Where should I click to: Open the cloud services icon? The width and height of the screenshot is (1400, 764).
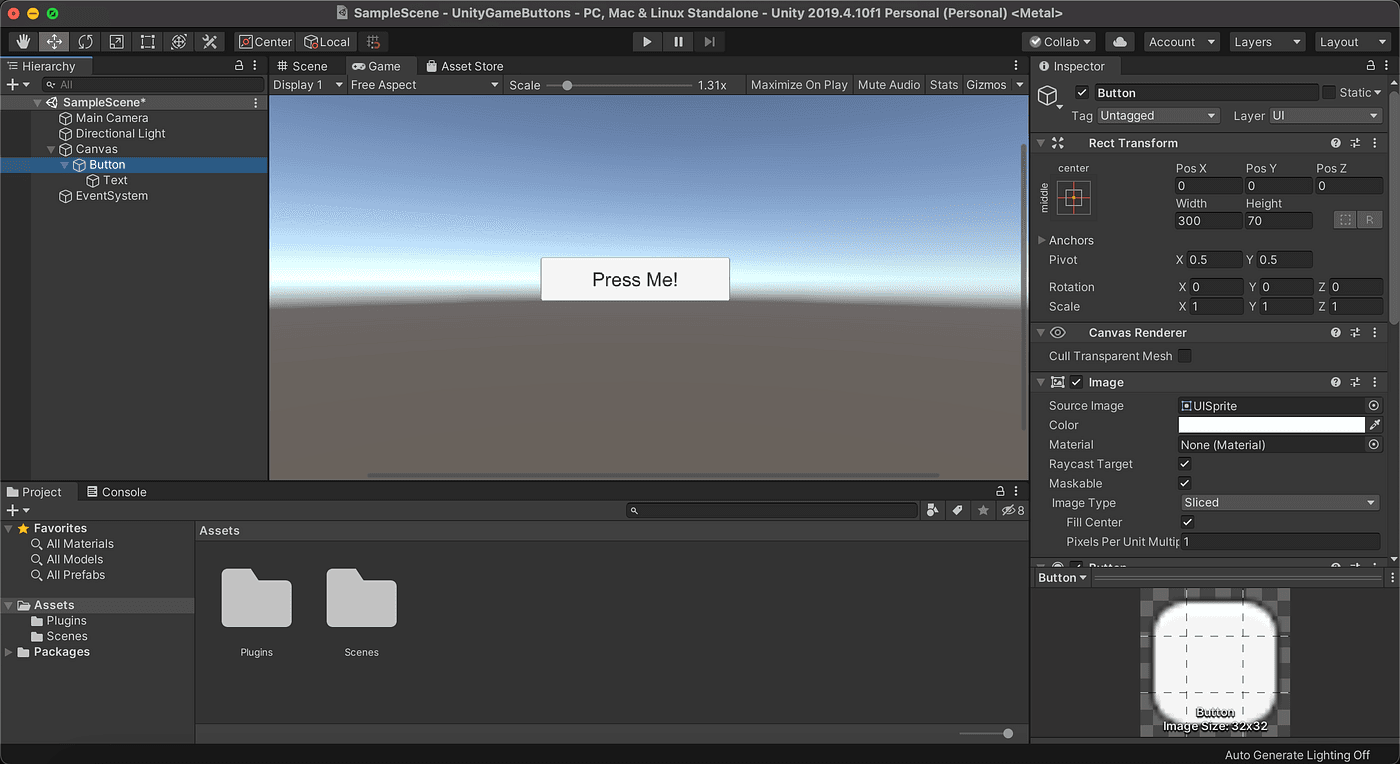tap(1120, 41)
